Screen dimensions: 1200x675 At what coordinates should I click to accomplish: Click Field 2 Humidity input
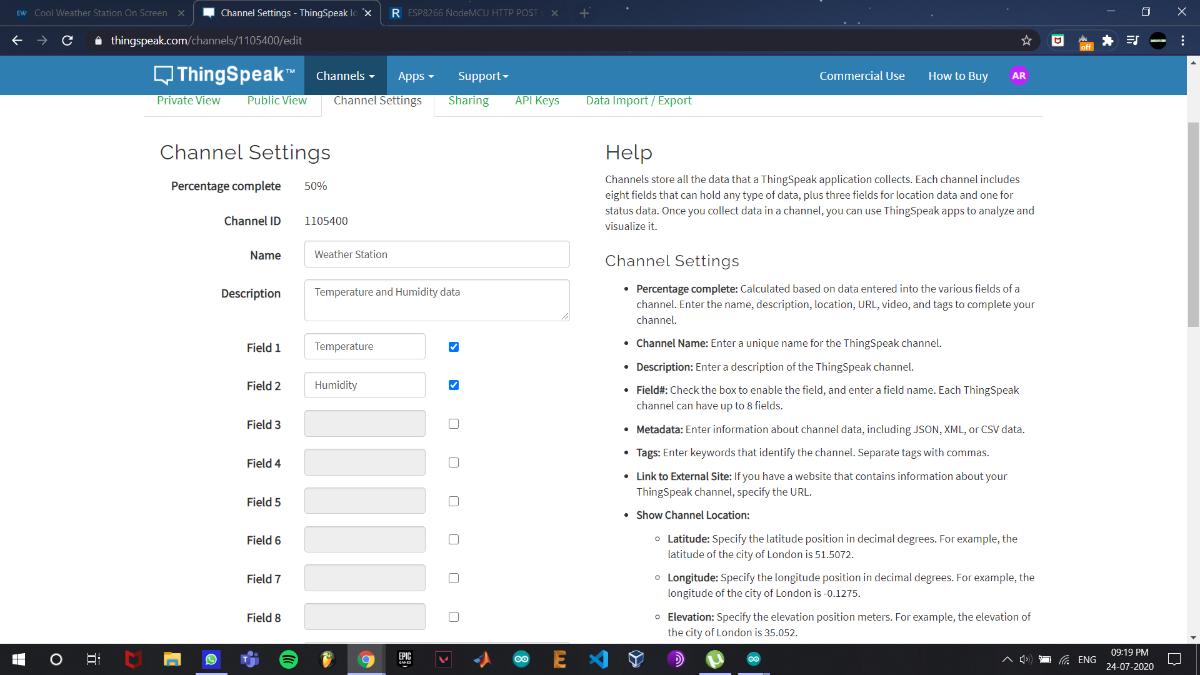pyautogui.click(x=365, y=385)
